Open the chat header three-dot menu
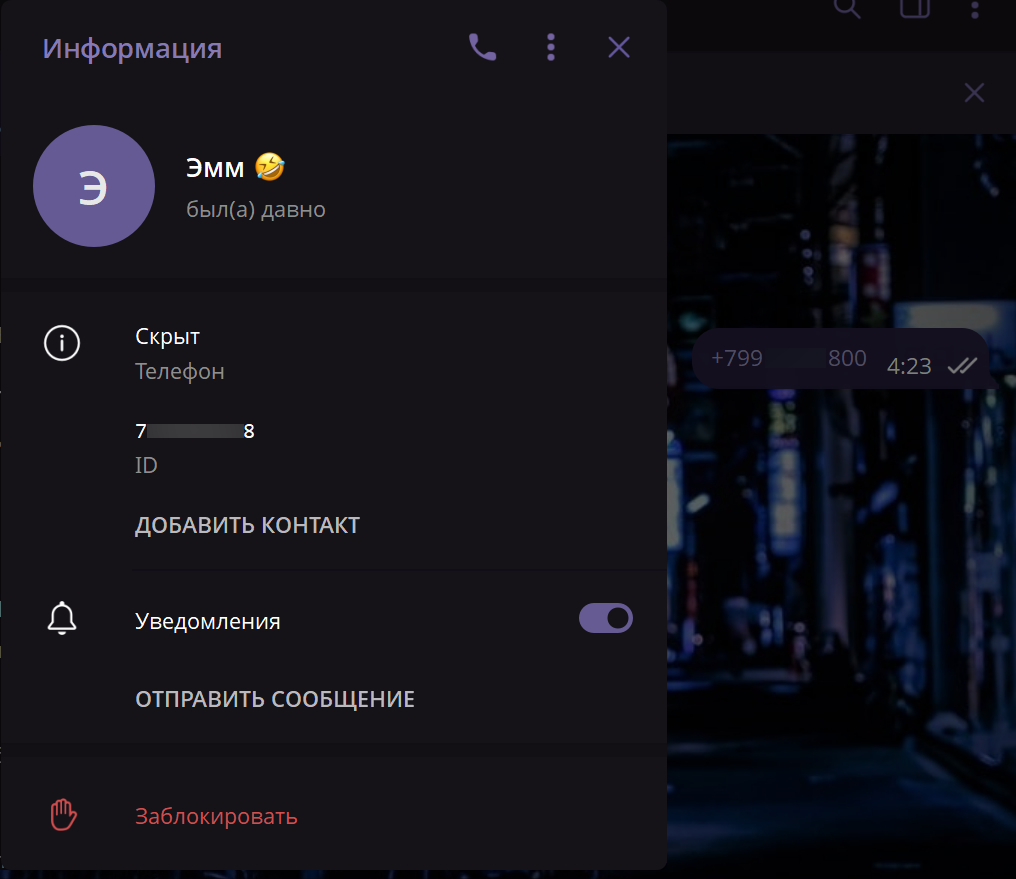The height and width of the screenshot is (879, 1016). pos(975,9)
